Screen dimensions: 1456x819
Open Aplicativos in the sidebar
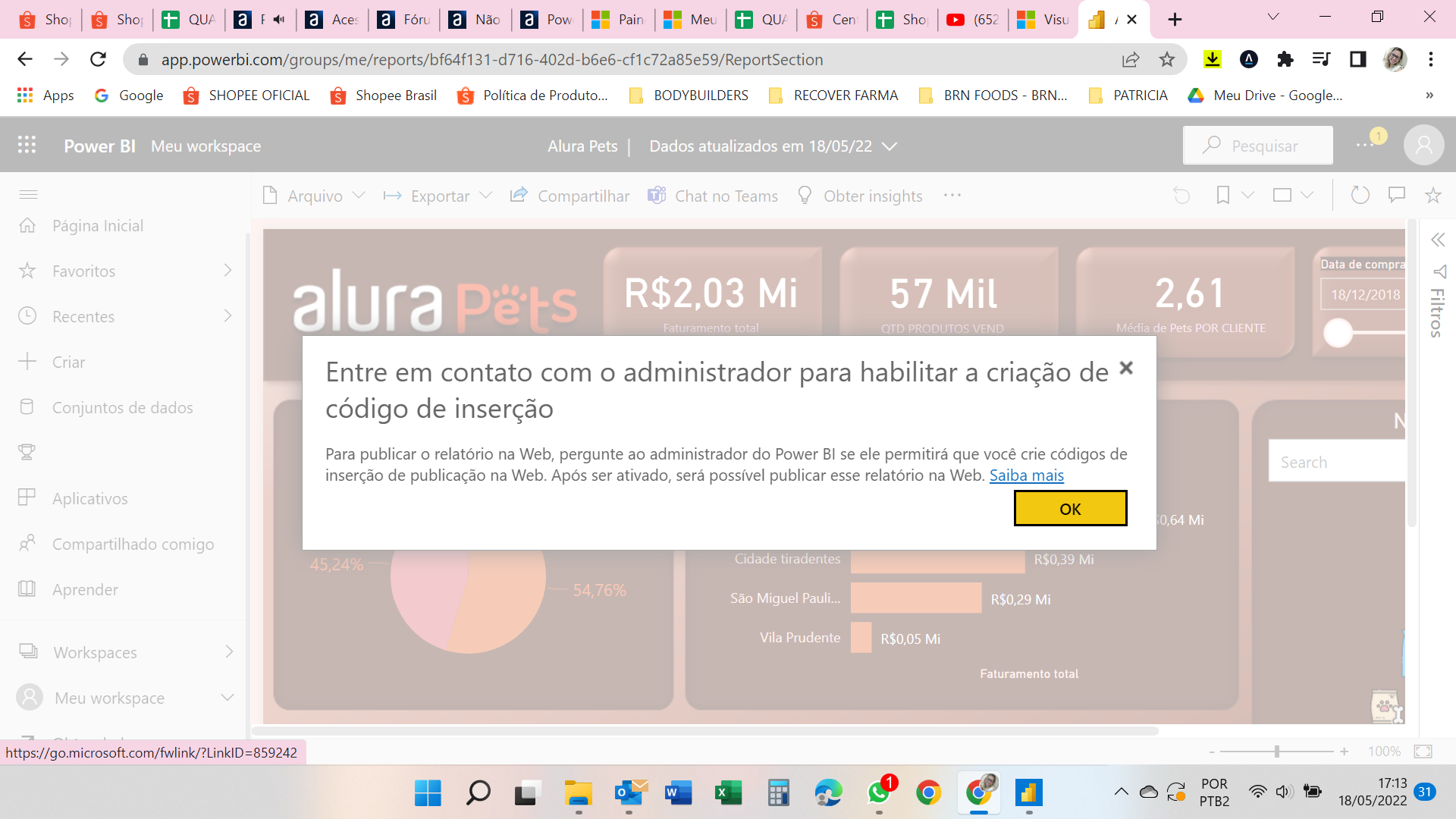[89, 499]
